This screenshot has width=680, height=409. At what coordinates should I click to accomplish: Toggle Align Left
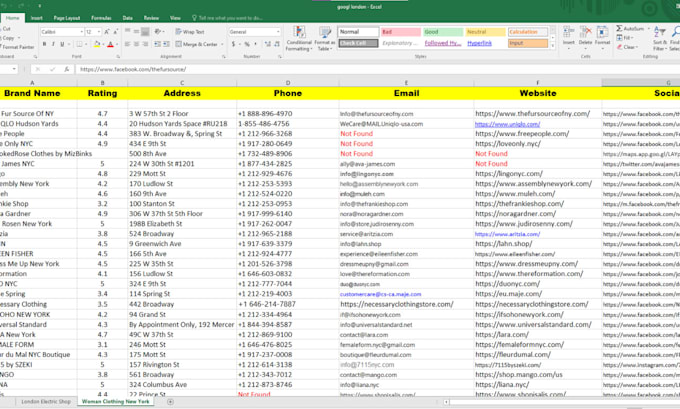[x=128, y=44]
